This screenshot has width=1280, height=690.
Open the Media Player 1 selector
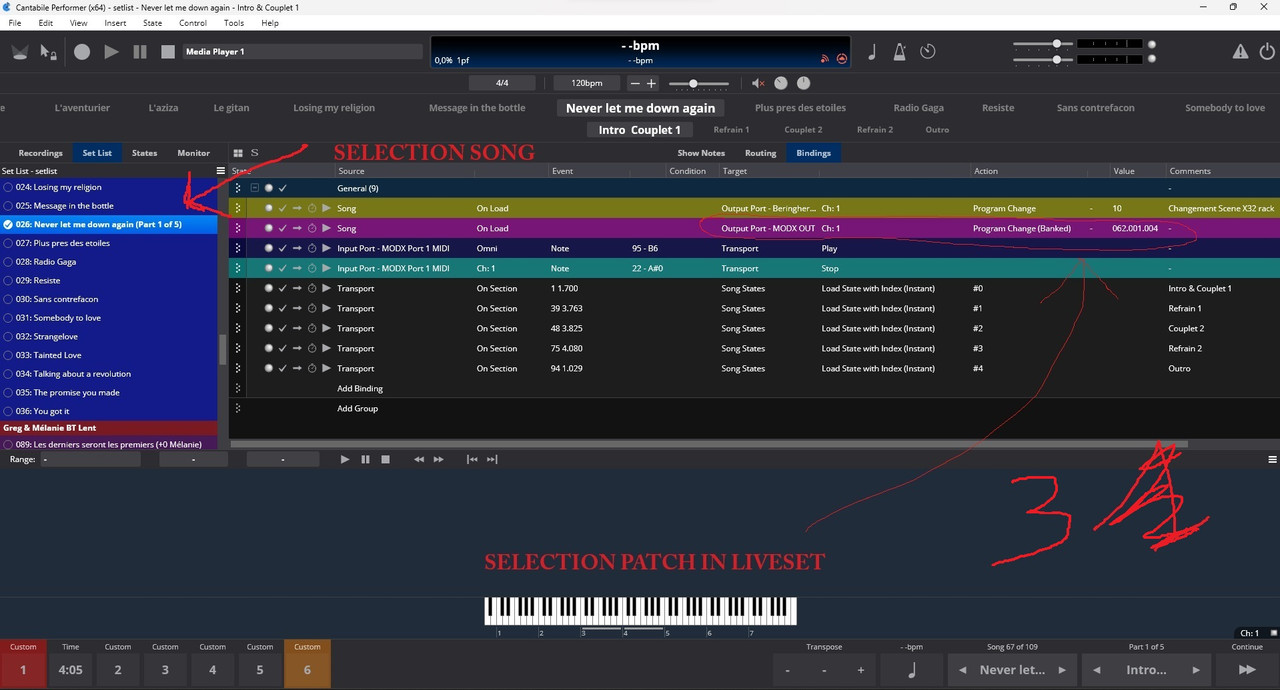click(x=302, y=52)
